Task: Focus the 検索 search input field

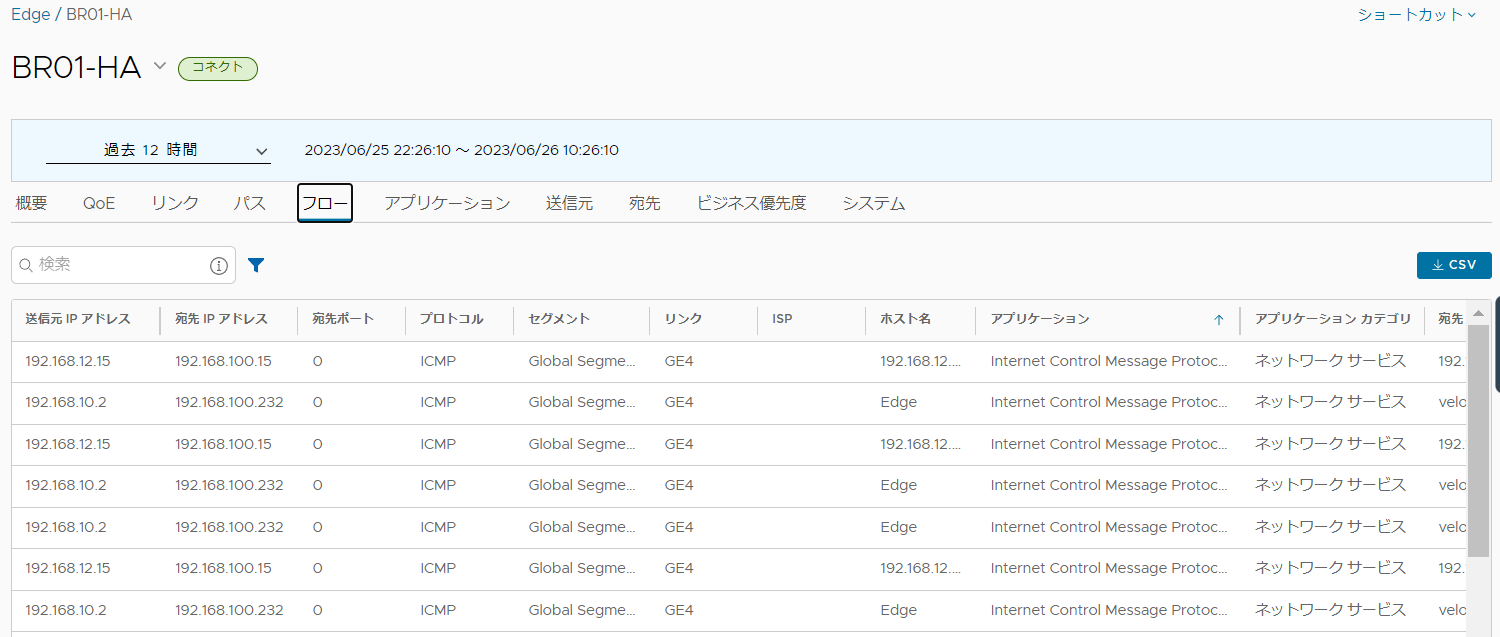Action: [122, 265]
